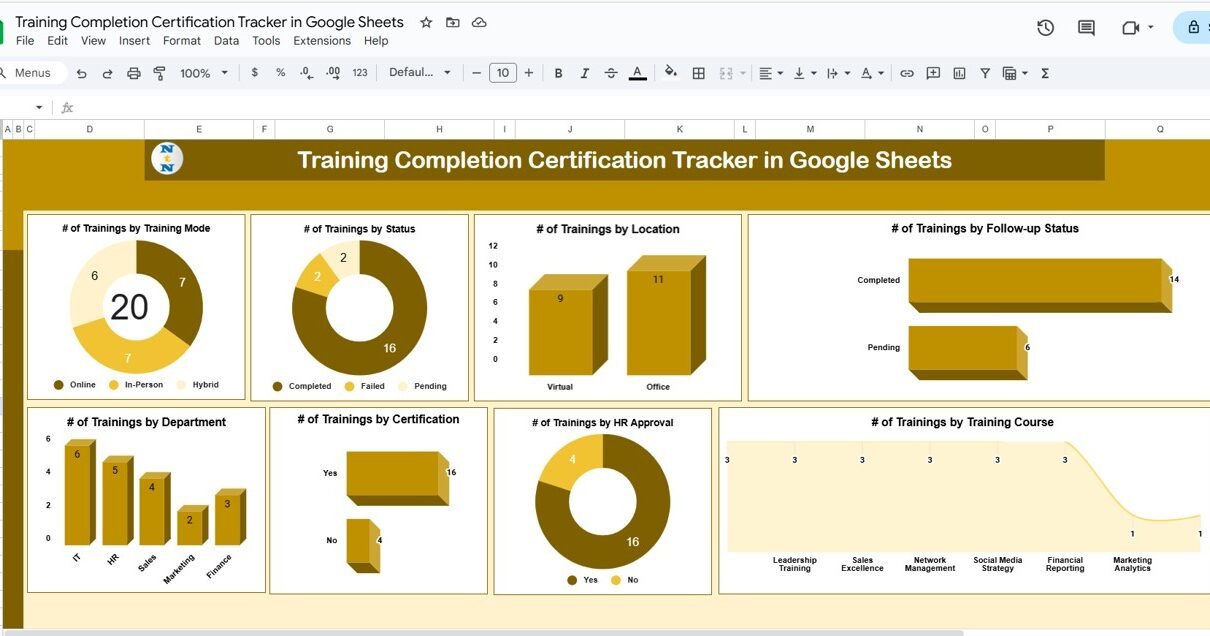Redo the last action
1210x636 pixels.
click(107, 73)
